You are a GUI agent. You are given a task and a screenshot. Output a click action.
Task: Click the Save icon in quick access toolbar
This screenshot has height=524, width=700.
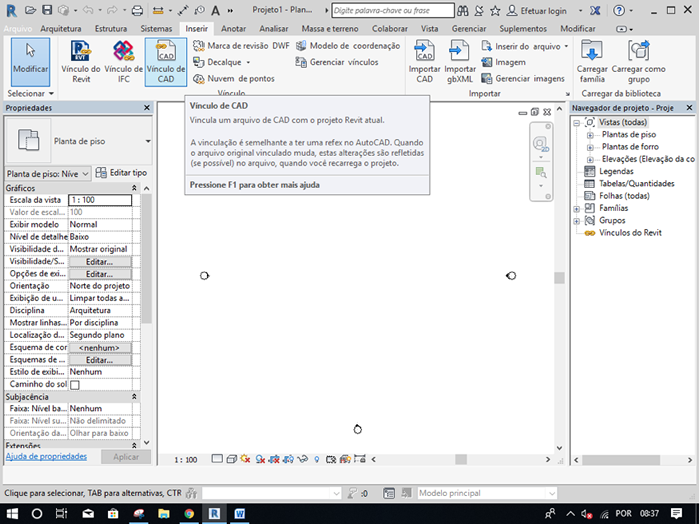pos(46,10)
